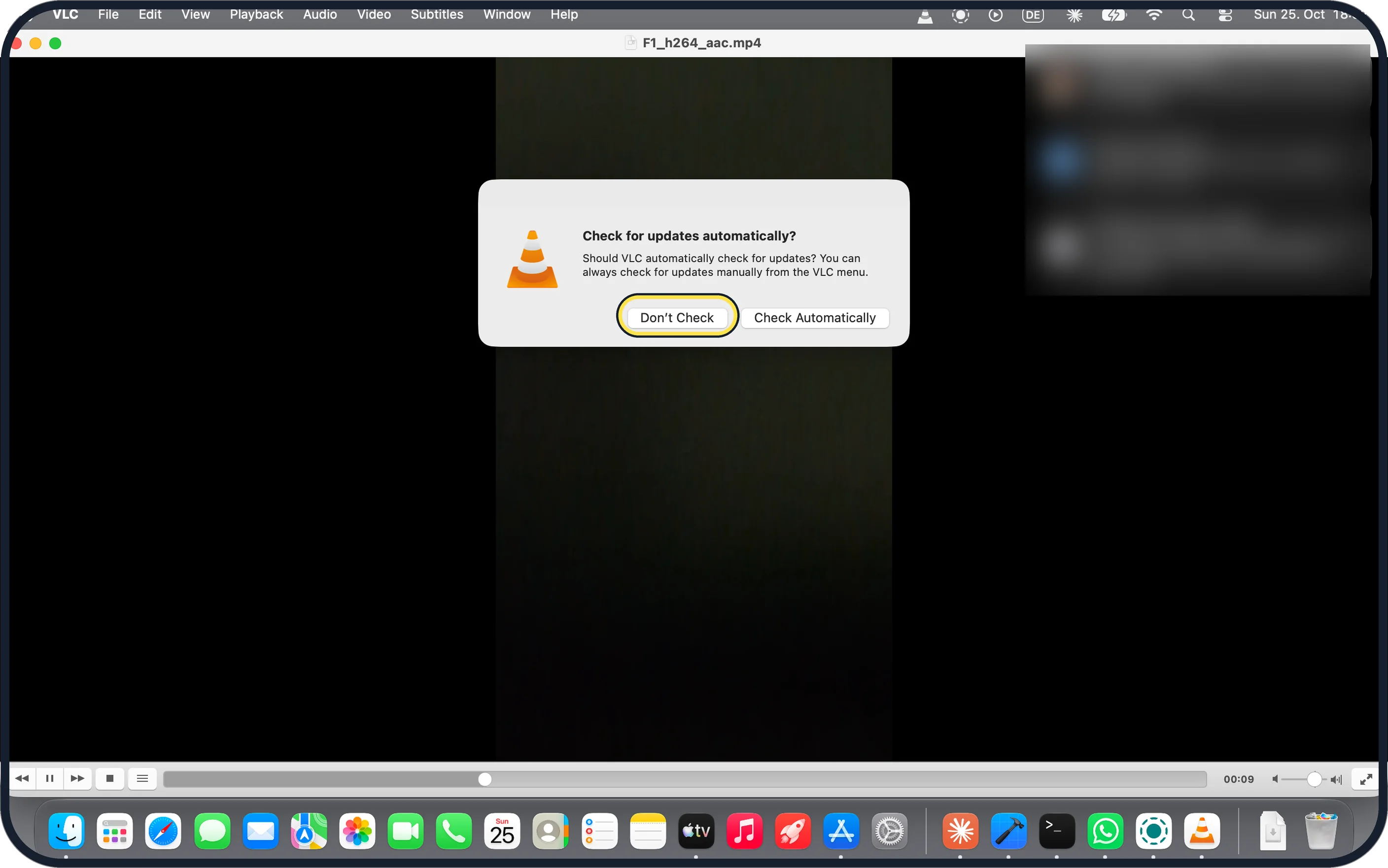Open Mail from the Dock

tap(260, 831)
